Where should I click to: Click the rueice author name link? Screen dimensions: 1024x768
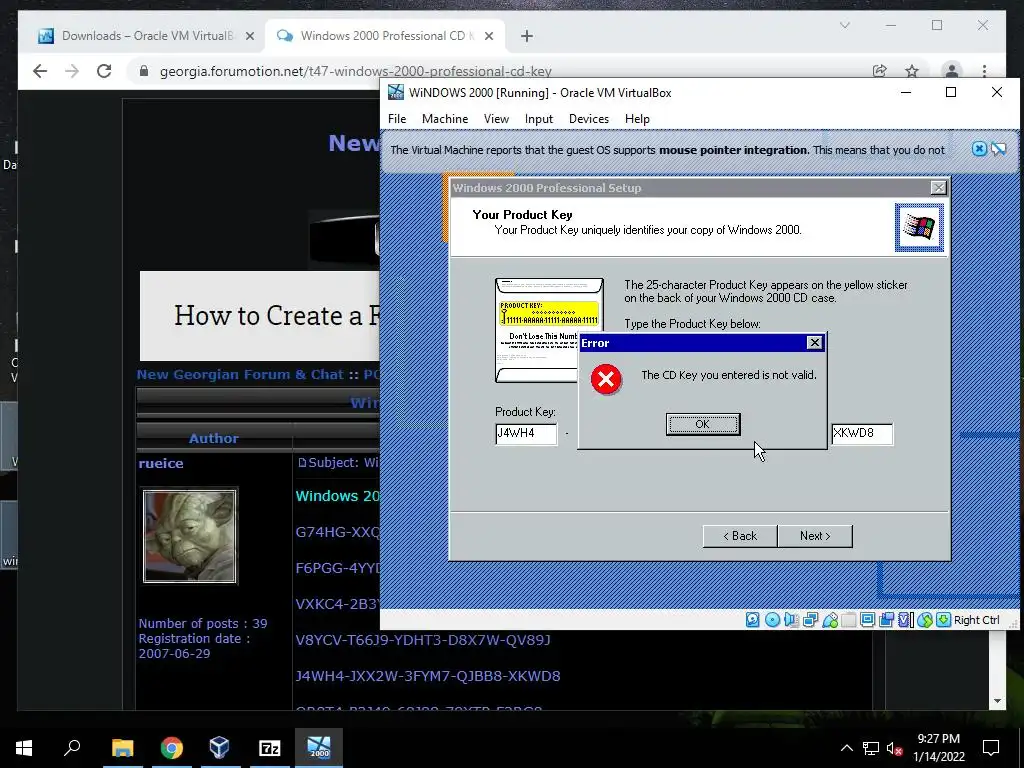pos(161,463)
